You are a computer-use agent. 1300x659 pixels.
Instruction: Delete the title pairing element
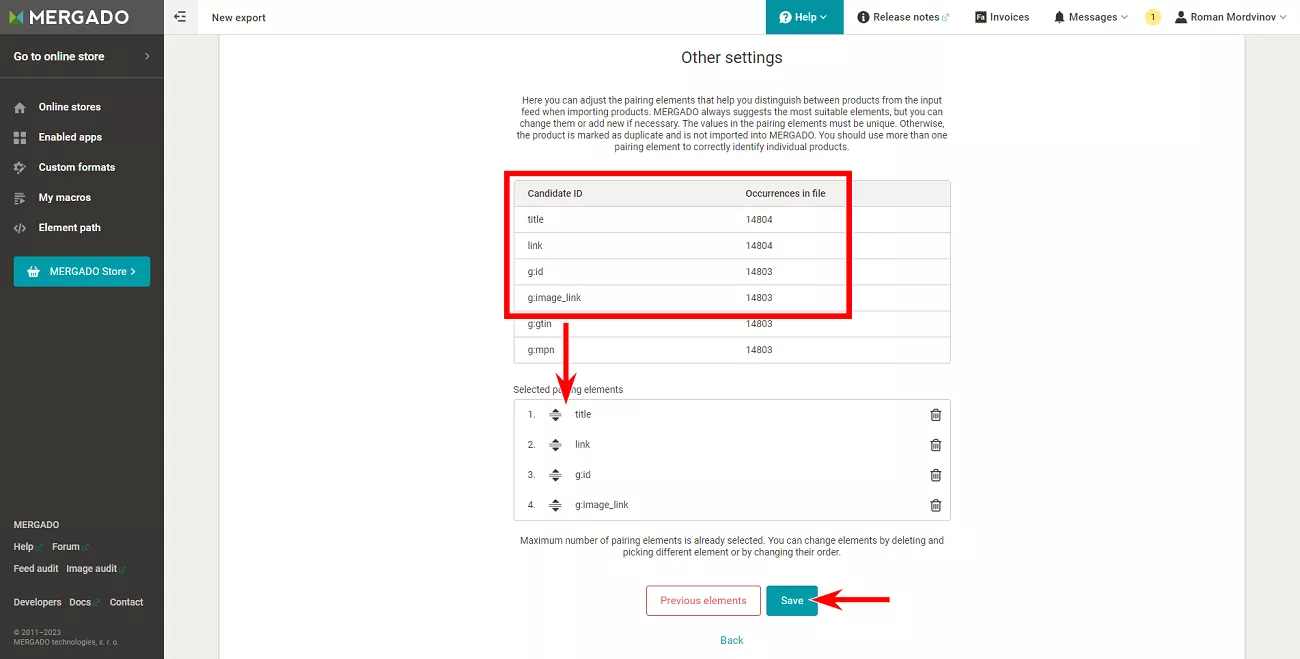coord(936,415)
